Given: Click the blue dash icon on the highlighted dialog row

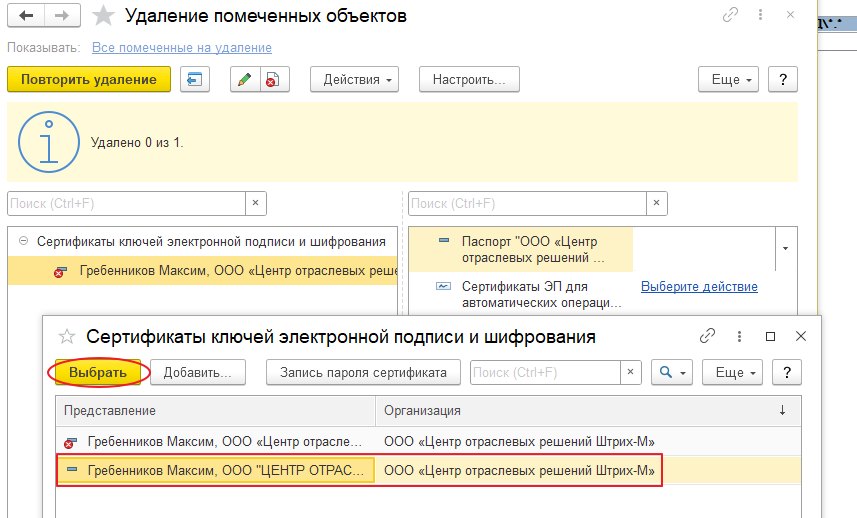Looking at the screenshot, I should [x=72, y=469].
